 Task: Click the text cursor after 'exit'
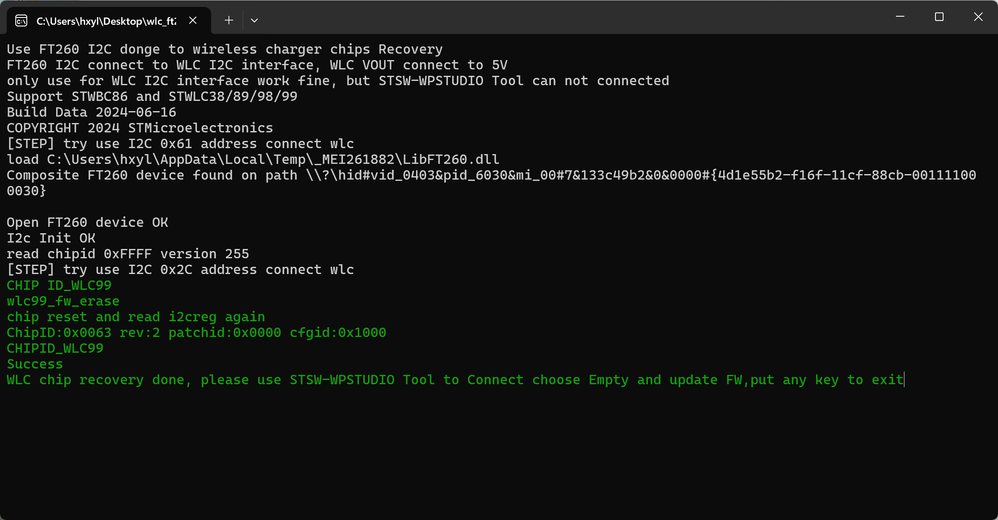[x=904, y=380]
